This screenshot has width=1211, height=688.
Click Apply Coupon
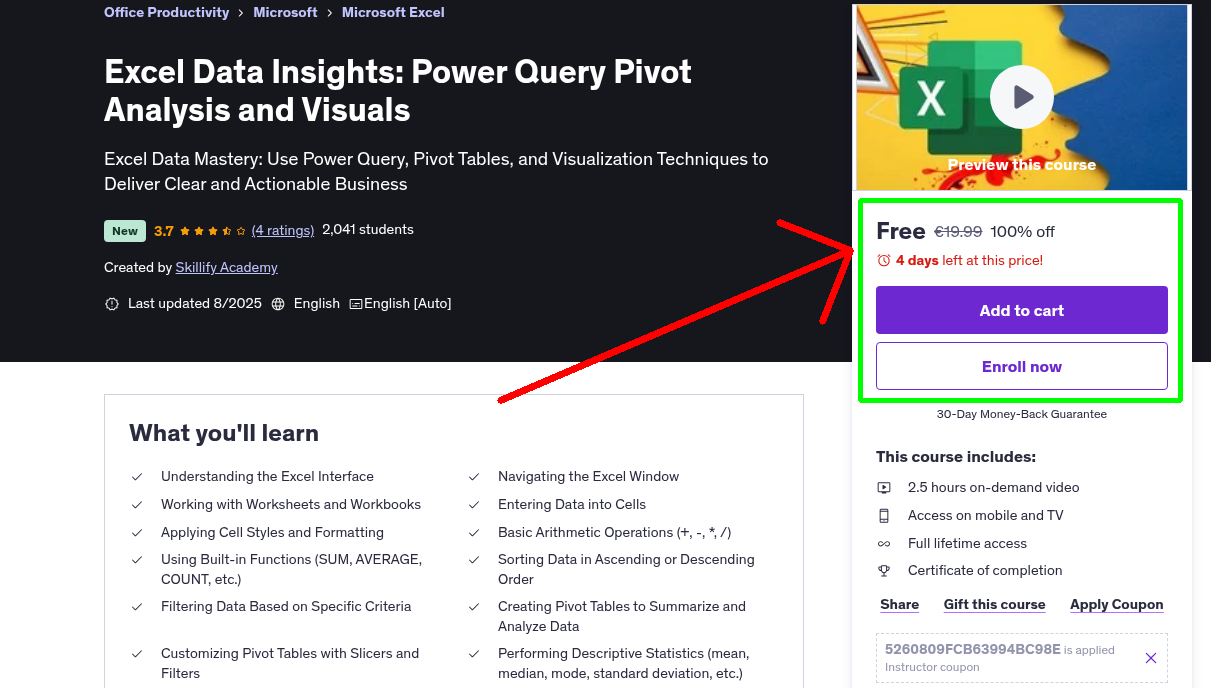tap(1116, 605)
